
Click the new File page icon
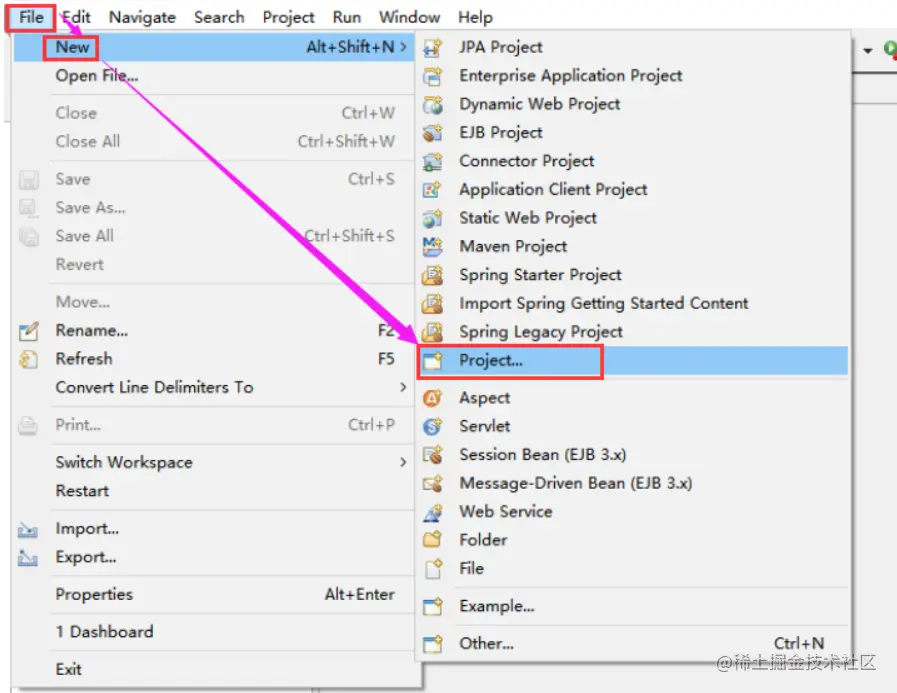tap(433, 568)
